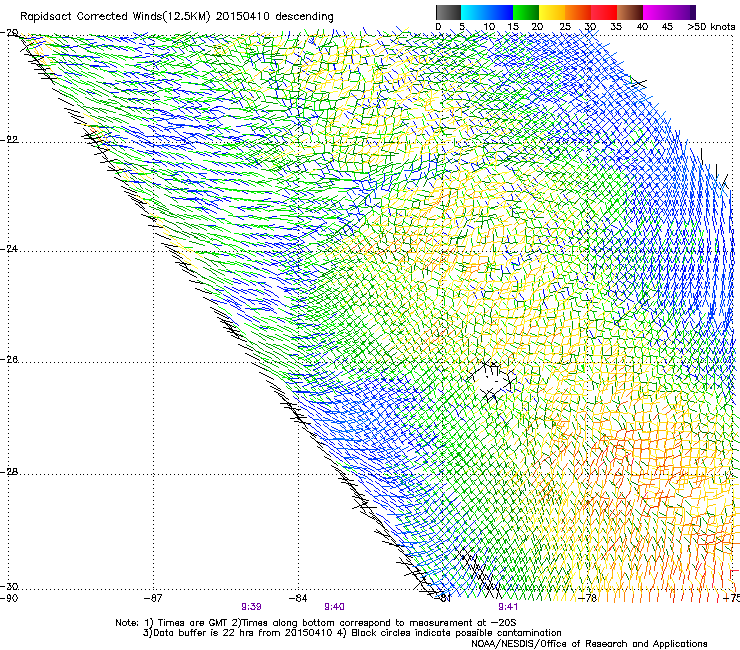Image resolution: width=740 pixels, height=650 pixels.
Task: Click the 'Data buffer is 22 hrs' note line
Action: 352,633
